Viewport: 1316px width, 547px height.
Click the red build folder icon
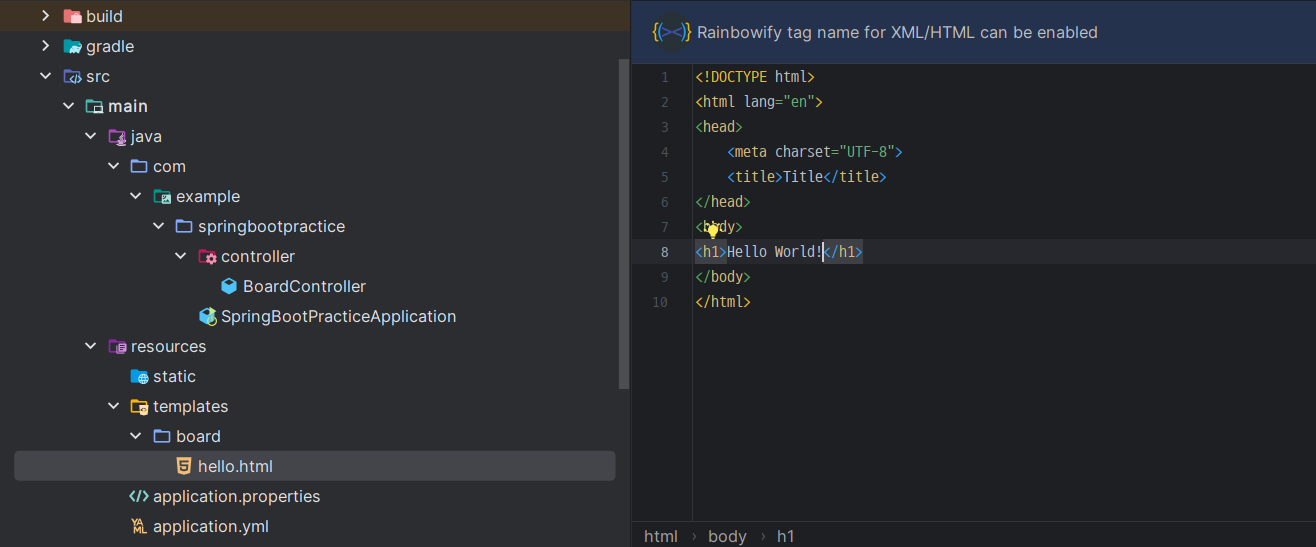click(72, 16)
